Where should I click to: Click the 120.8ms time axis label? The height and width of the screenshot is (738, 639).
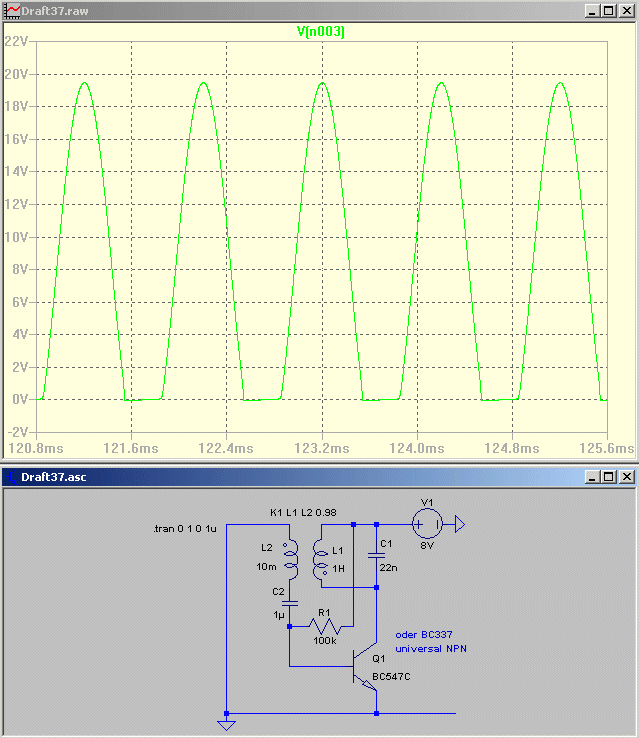tap(36, 448)
